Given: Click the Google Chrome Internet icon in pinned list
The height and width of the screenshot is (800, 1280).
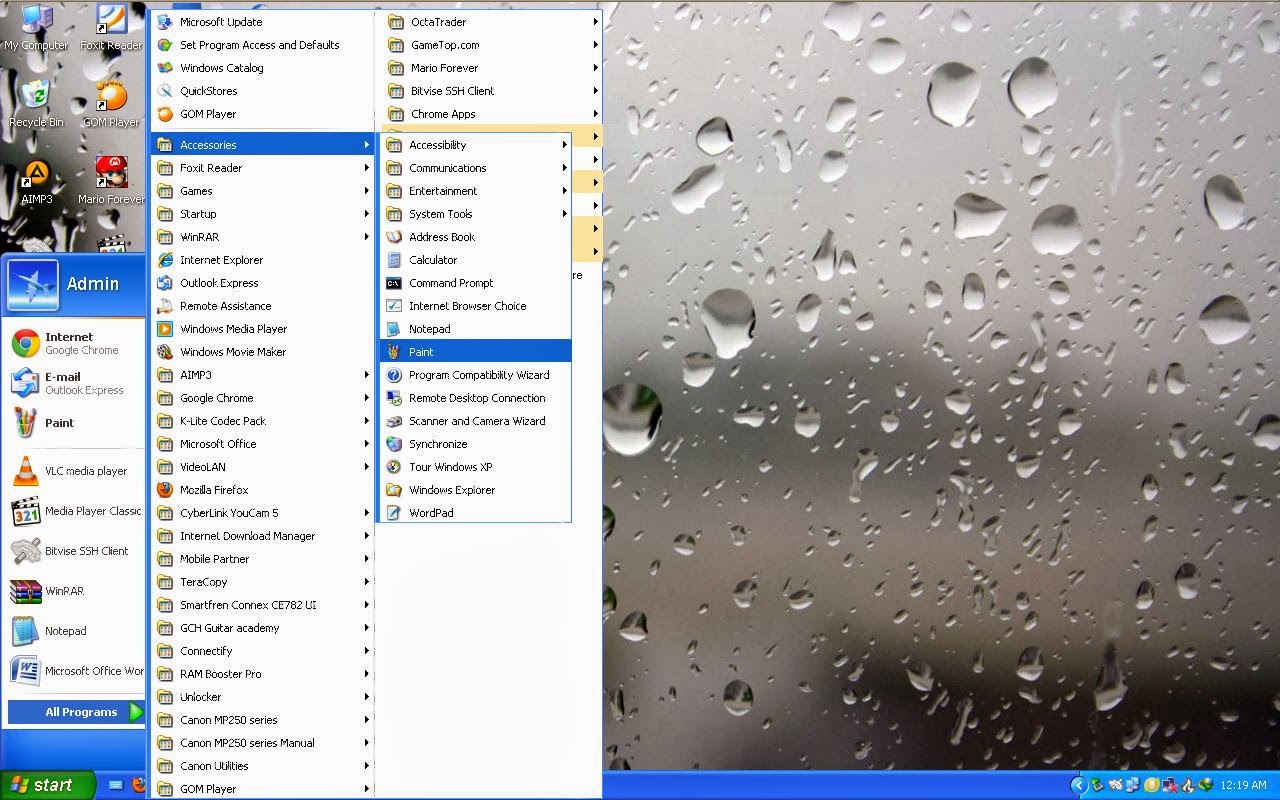Looking at the screenshot, I should [25, 343].
